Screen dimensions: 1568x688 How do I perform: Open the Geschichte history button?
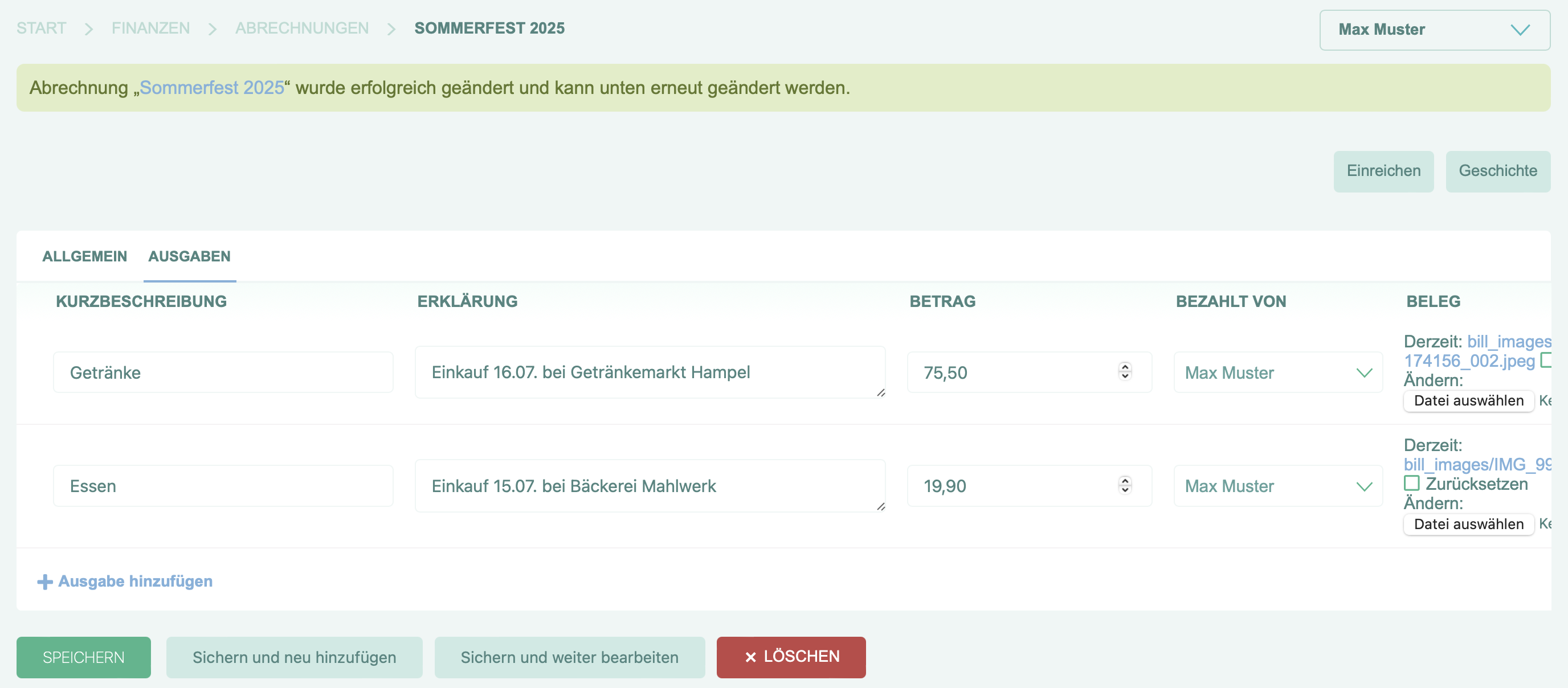tap(1497, 171)
